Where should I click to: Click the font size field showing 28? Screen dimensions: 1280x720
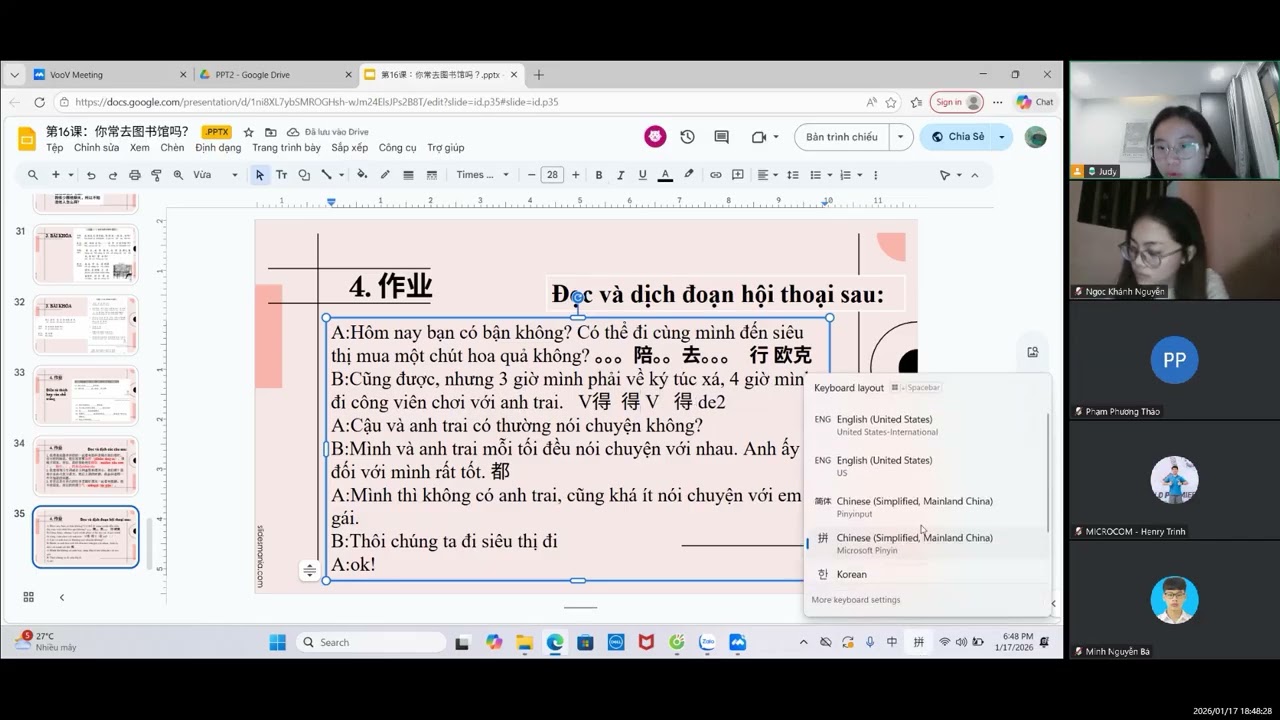tap(552, 175)
